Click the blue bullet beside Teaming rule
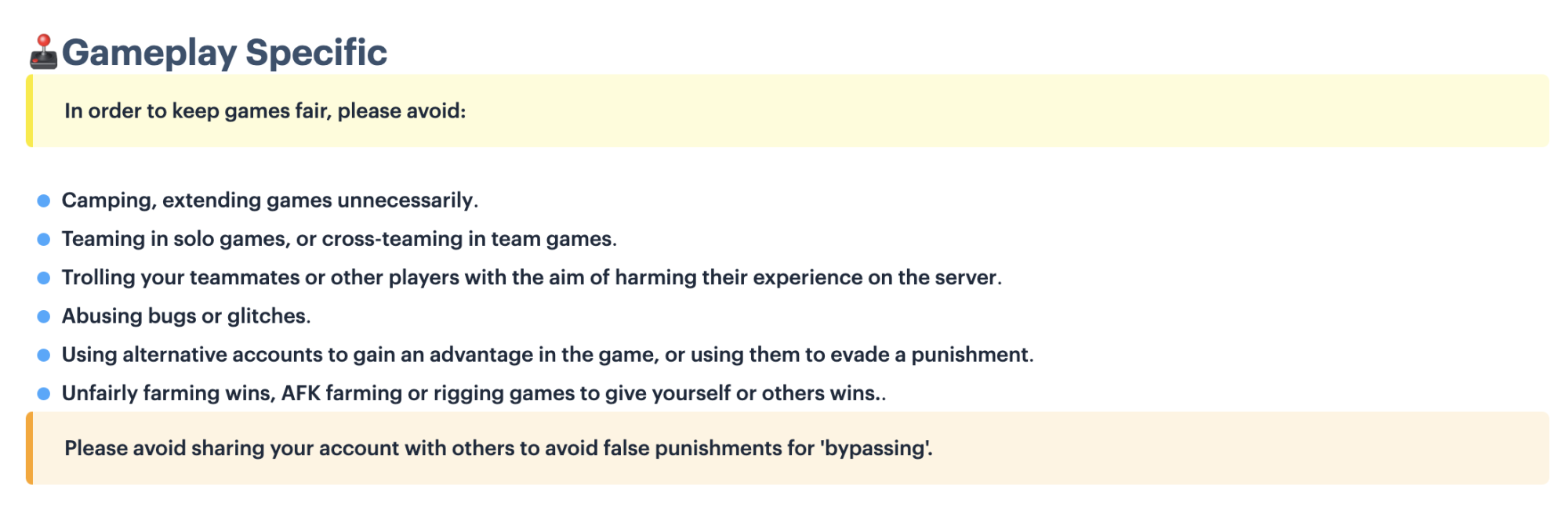Image resolution: width=1568 pixels, height=506 pixels. click(x=44, y=239)
